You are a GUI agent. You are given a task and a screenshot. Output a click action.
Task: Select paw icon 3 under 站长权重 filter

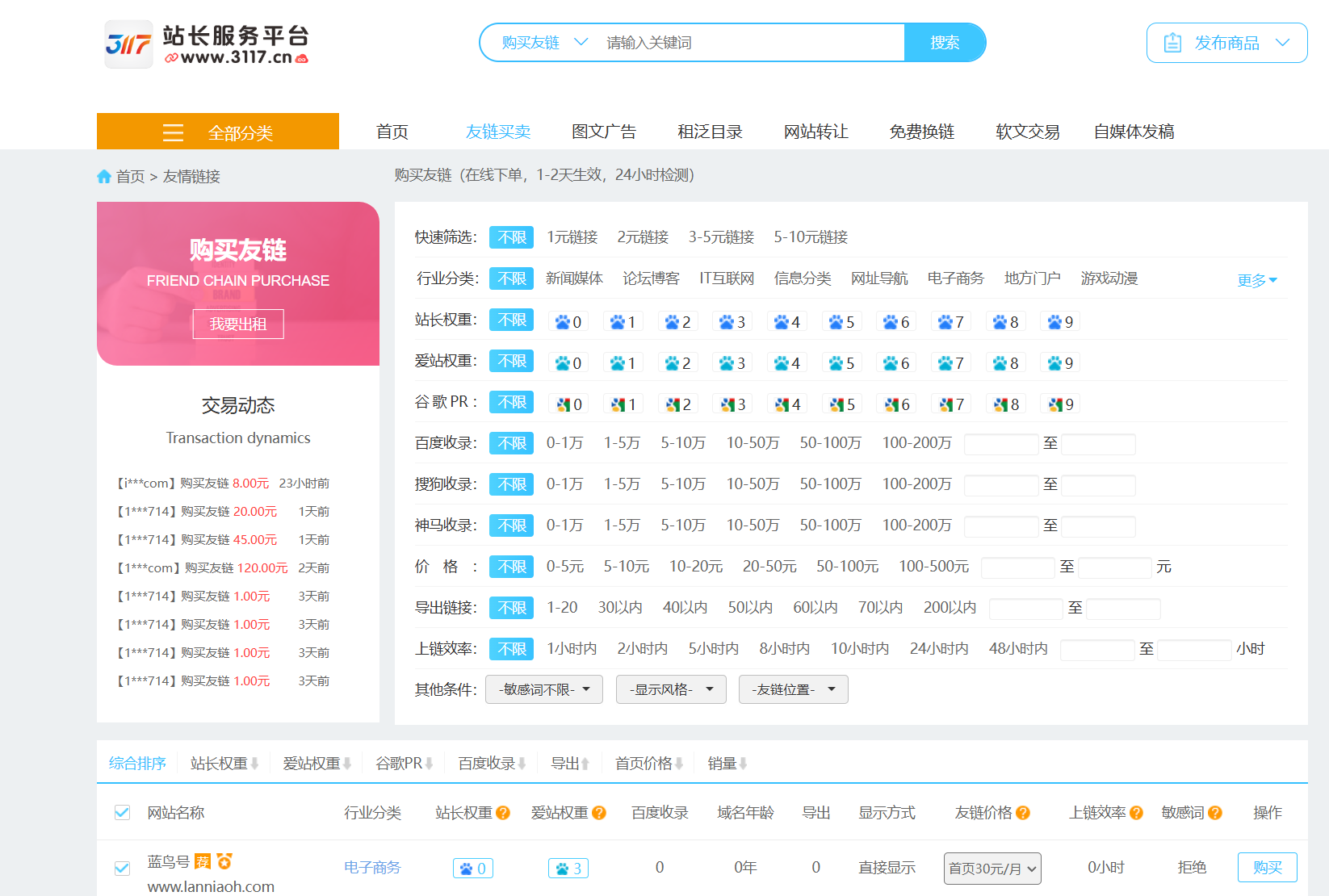click(x=732, y=320)
